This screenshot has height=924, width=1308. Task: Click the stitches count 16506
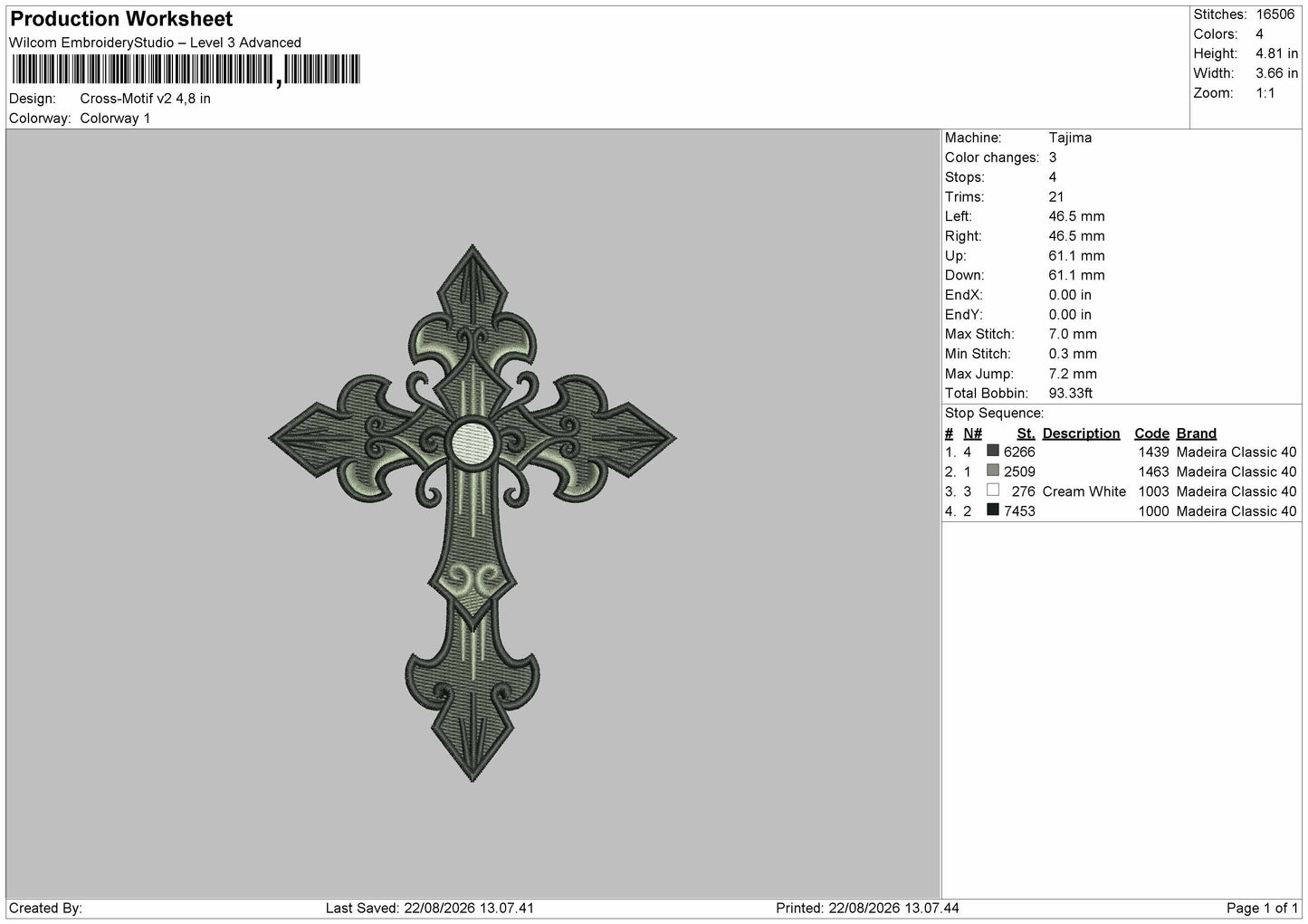(x=1276, y=14)
